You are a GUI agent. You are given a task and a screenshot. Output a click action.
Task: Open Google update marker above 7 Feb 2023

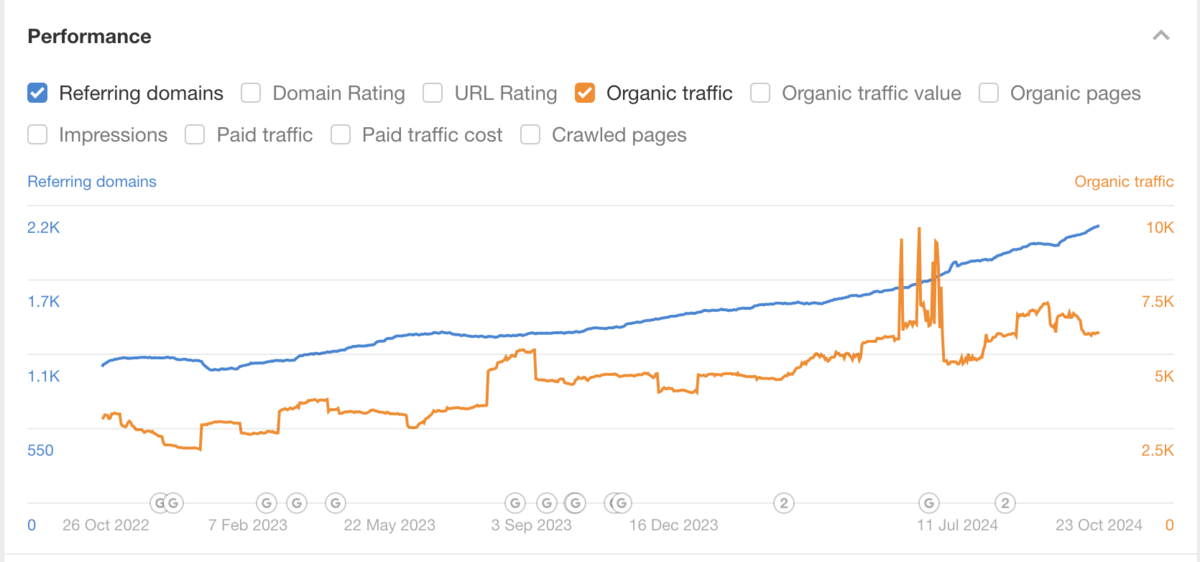(267, 502)
